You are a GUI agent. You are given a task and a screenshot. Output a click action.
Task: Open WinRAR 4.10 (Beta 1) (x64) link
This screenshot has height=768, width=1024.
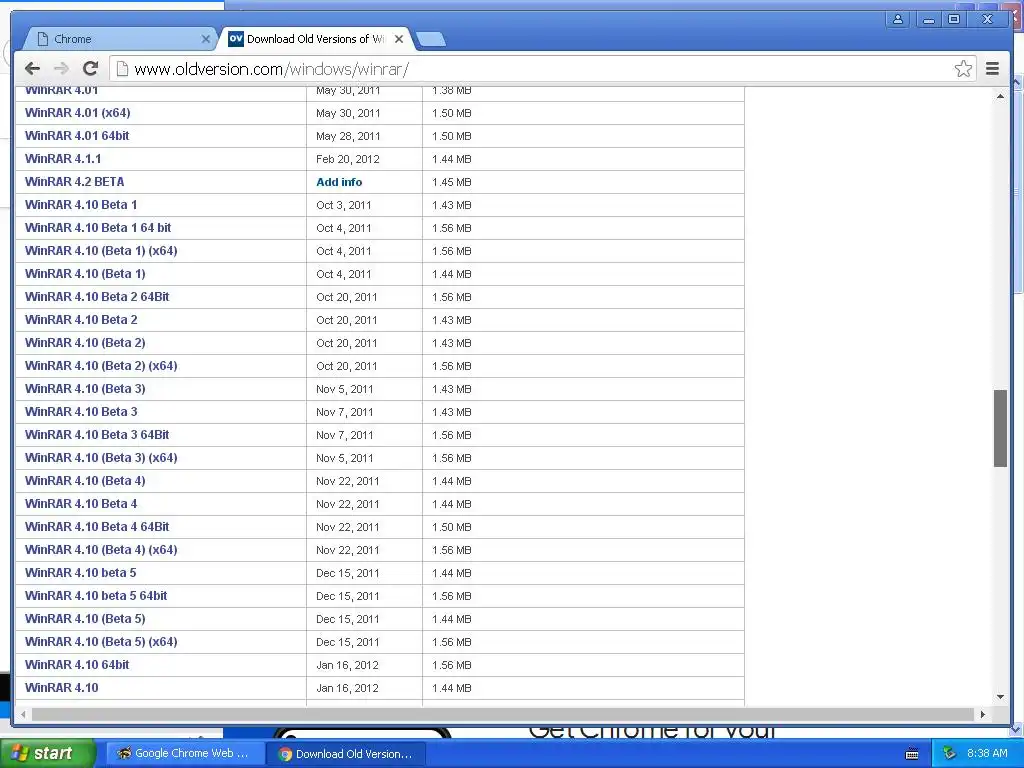(101, 251)
